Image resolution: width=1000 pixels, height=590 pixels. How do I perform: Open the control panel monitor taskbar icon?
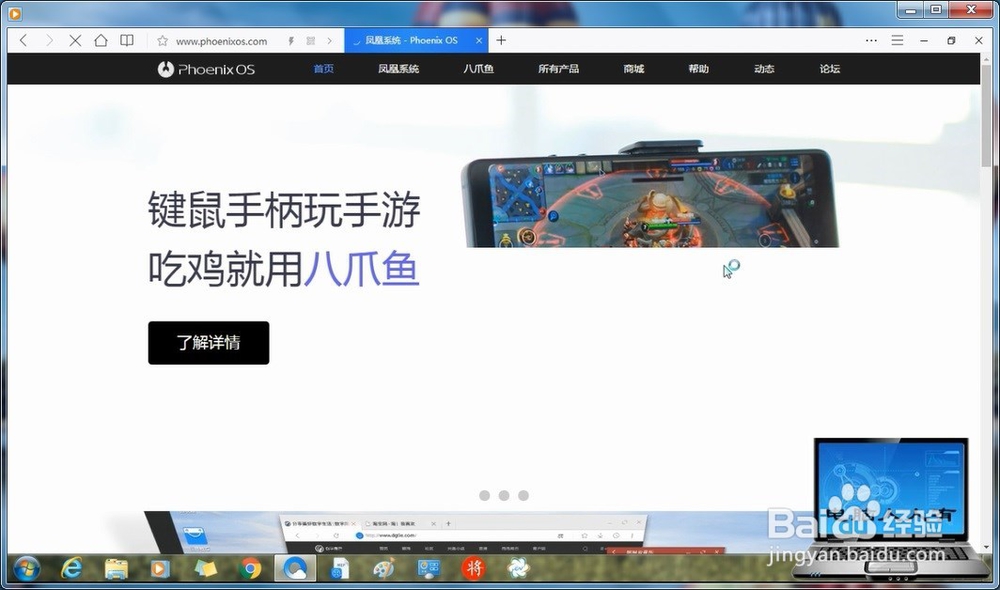[429, 568]
